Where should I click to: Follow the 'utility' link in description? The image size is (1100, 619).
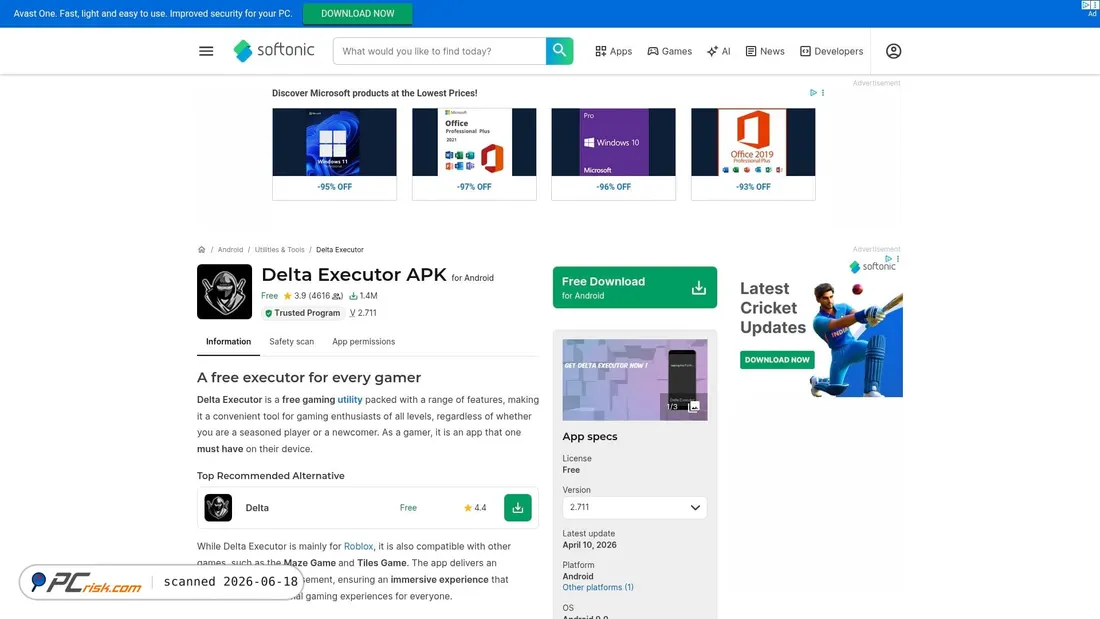click(350, 400)
